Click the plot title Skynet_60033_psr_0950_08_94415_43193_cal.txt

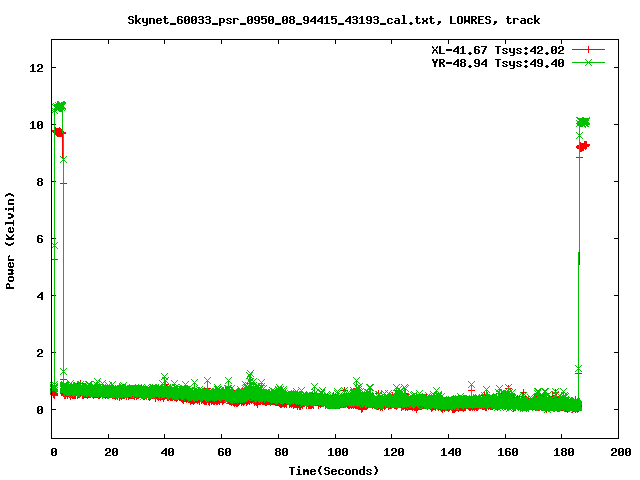[284, 20]
